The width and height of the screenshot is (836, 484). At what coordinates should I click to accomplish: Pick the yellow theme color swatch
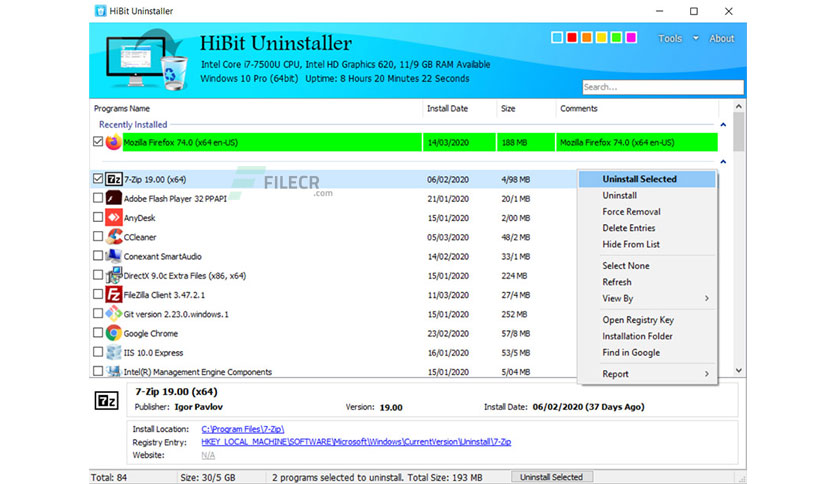pos(601,37)
